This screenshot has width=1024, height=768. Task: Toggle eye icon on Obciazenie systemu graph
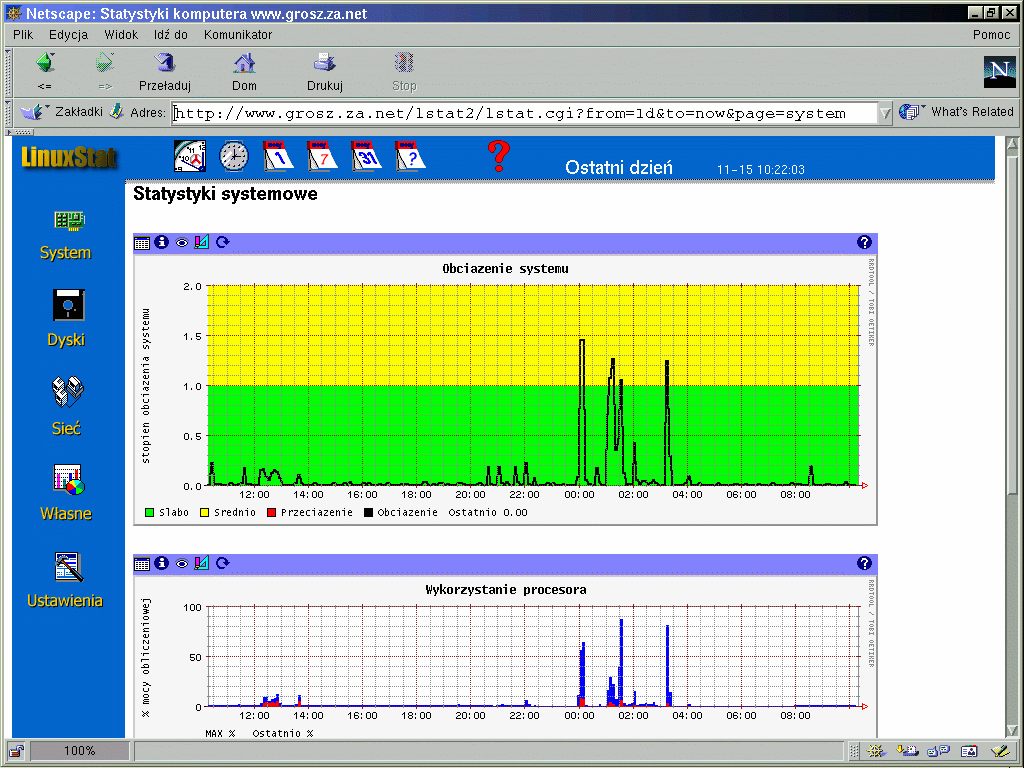coord(182,242)
